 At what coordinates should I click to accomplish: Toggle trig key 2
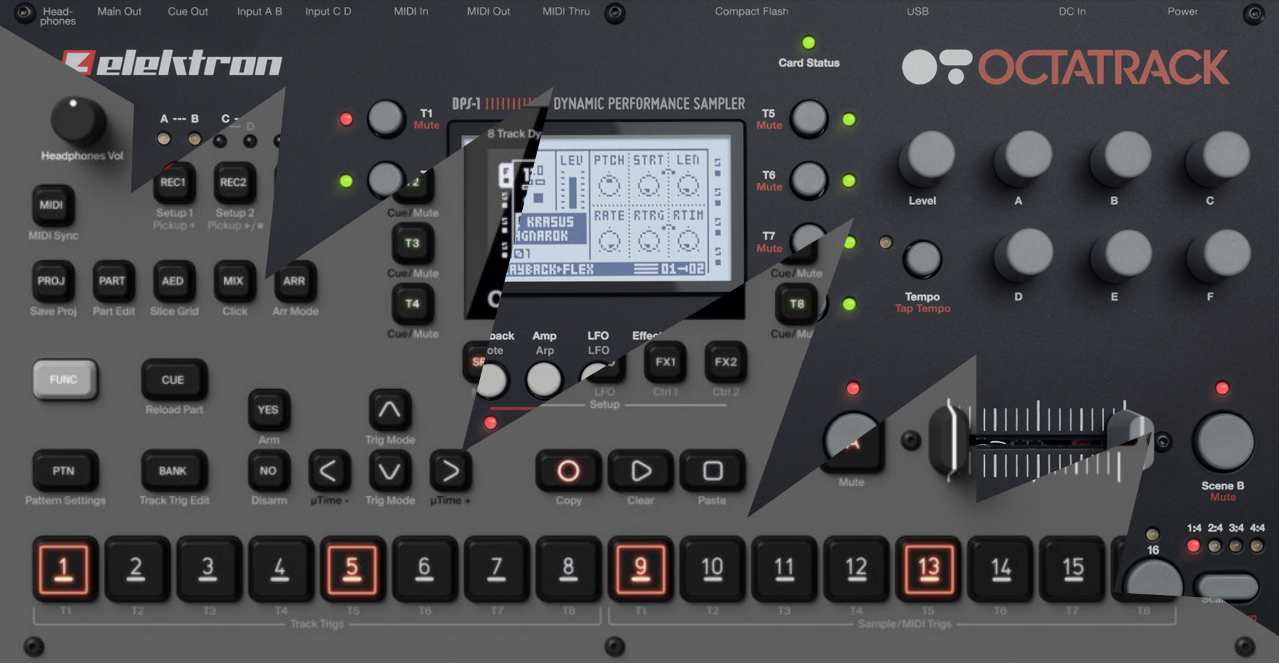tap(137, 569)
